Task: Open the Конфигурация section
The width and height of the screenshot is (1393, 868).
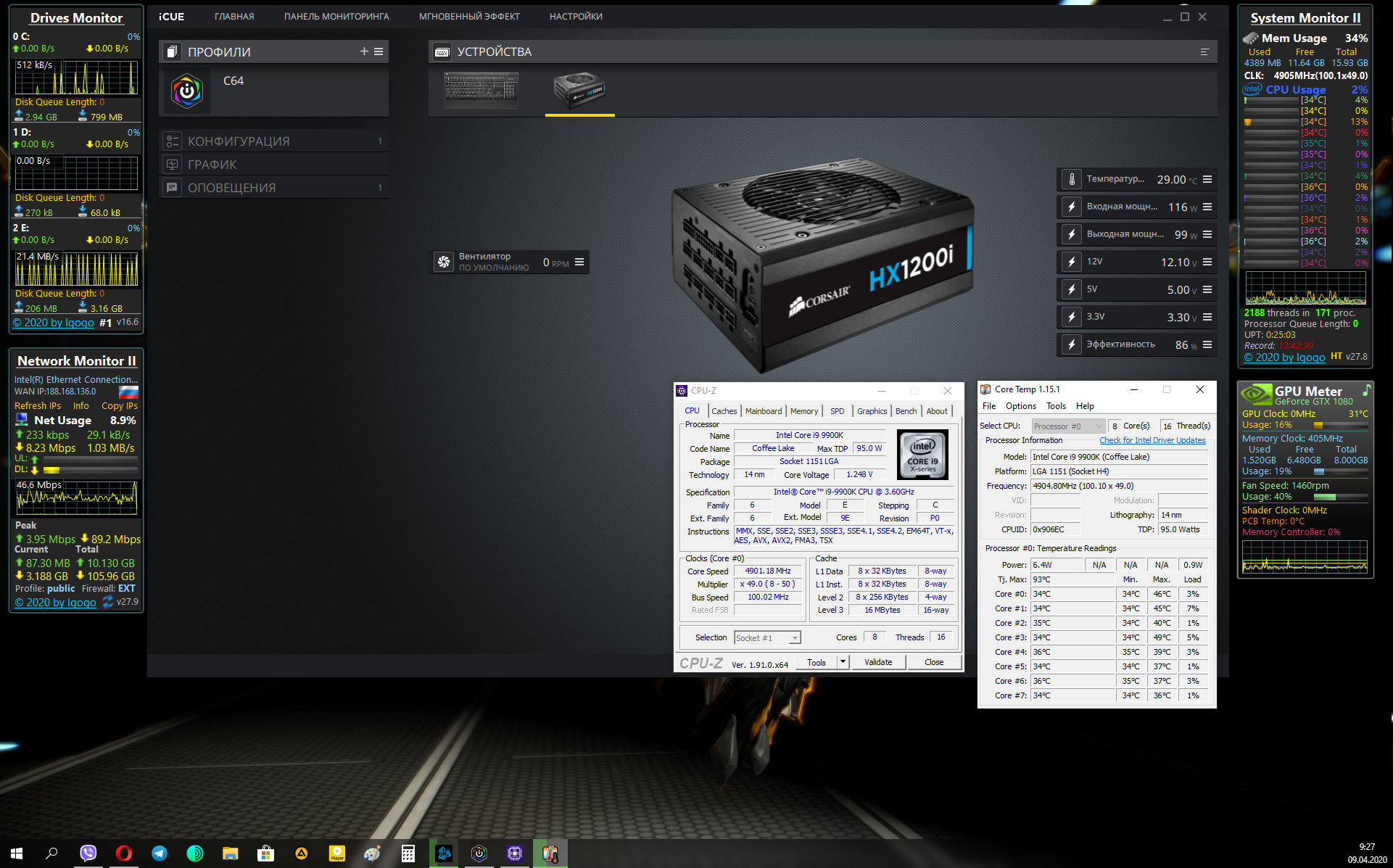Action: coord(274,141)
